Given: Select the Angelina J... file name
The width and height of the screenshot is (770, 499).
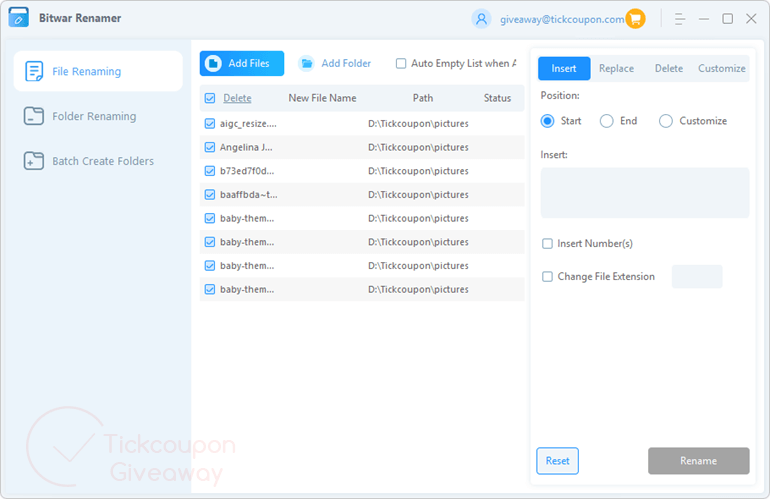Looking at the screenshot, I should coord(246,147).
